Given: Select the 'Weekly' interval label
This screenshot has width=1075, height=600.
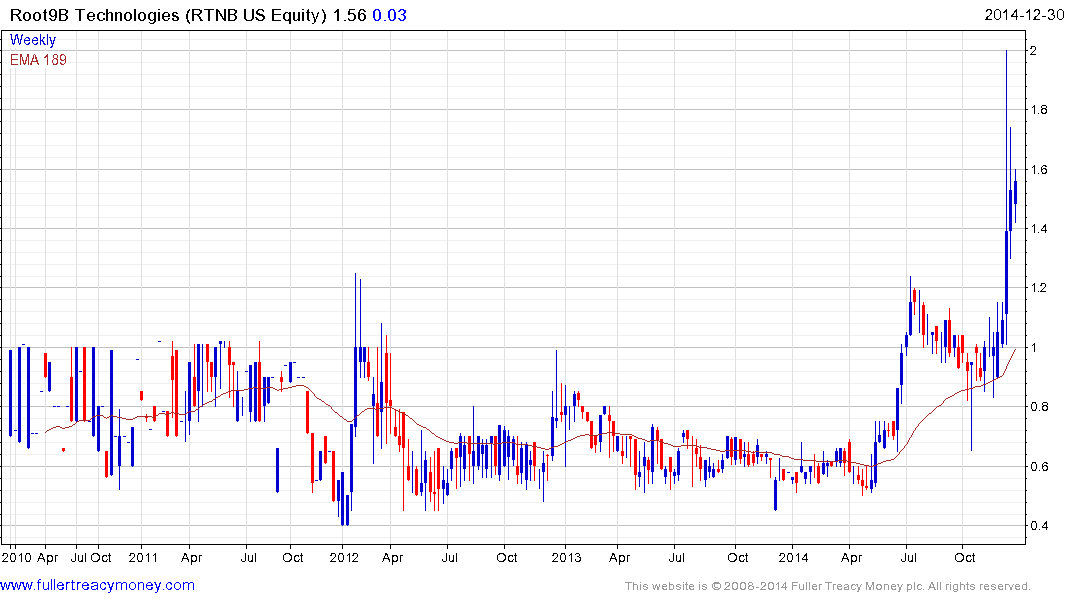Looking at the screenshot, I should click(33, 40).
